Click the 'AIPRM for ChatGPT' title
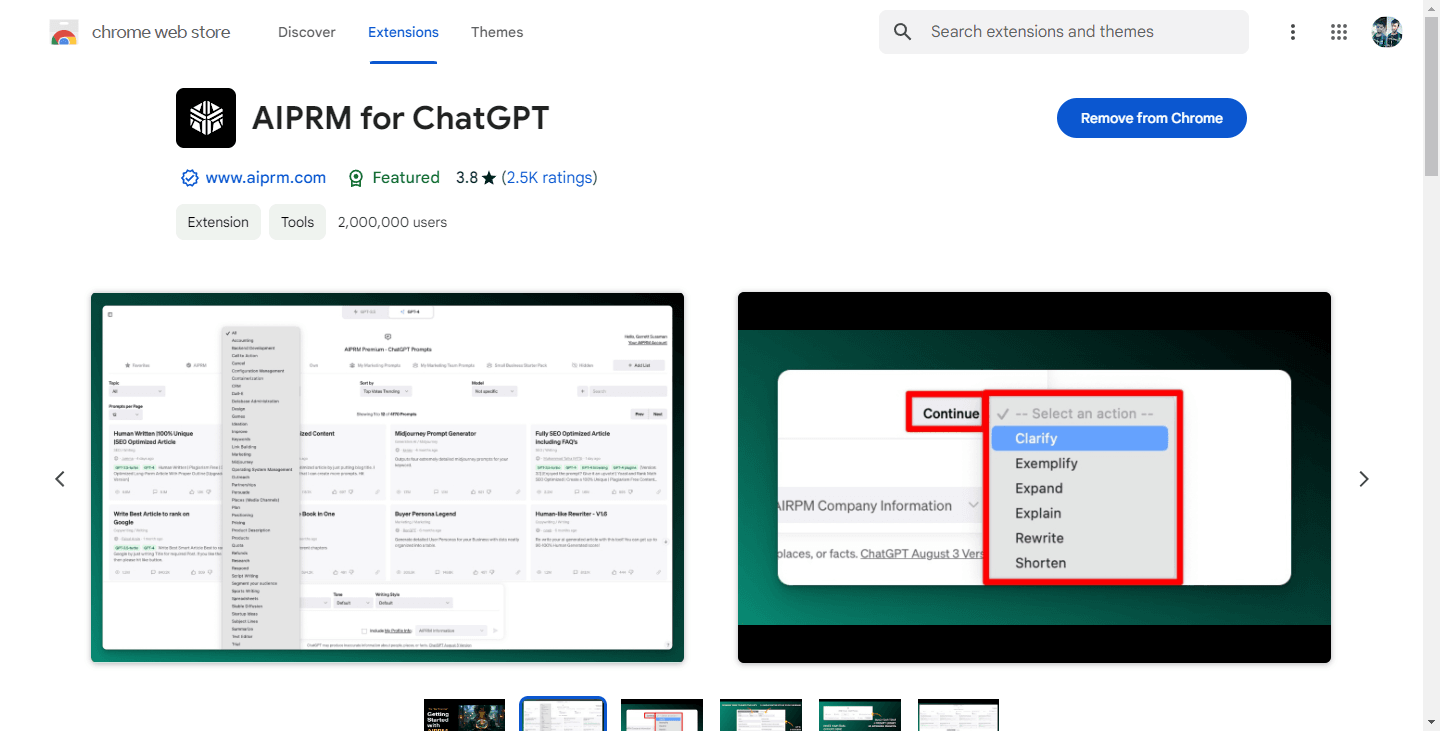This screenshot has width=1440, height=731. tap(401, 118)
